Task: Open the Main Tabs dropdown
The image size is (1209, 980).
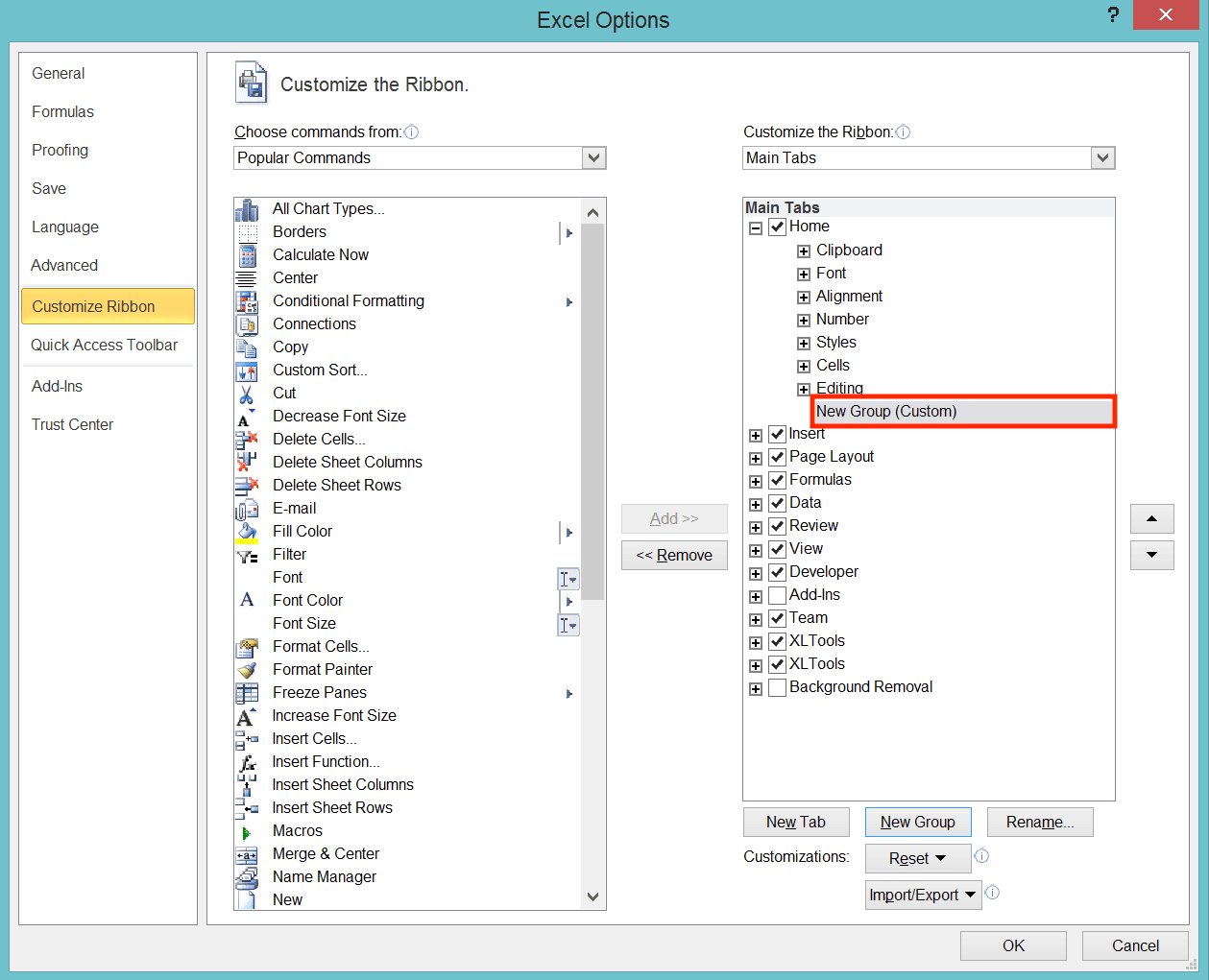Action: point(1103,158)
